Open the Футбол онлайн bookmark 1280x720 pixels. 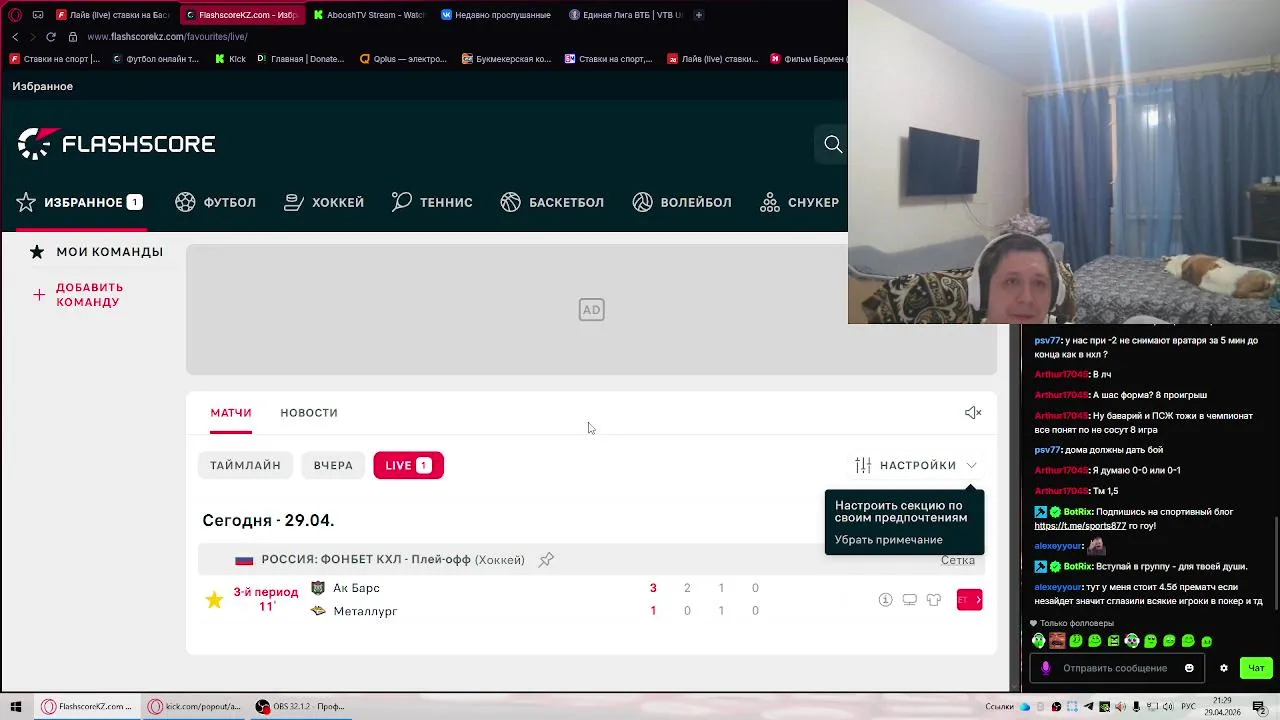click(x=156, y=59)
